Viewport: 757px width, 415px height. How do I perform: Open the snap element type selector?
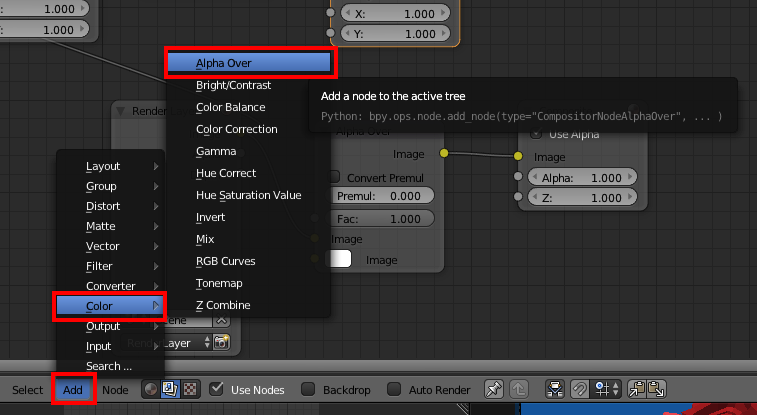(607, 389)
